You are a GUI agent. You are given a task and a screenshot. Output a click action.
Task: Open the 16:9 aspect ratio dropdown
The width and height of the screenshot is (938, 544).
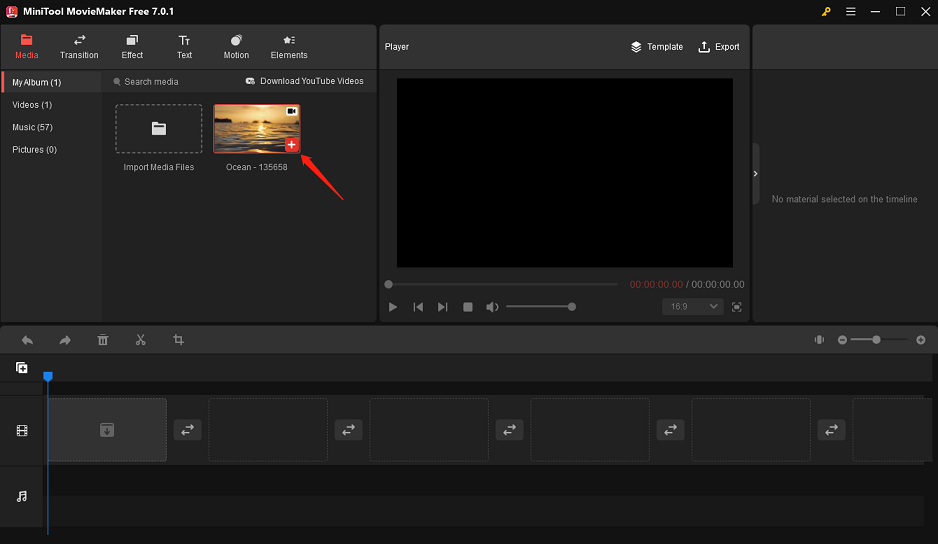(693, 306)
